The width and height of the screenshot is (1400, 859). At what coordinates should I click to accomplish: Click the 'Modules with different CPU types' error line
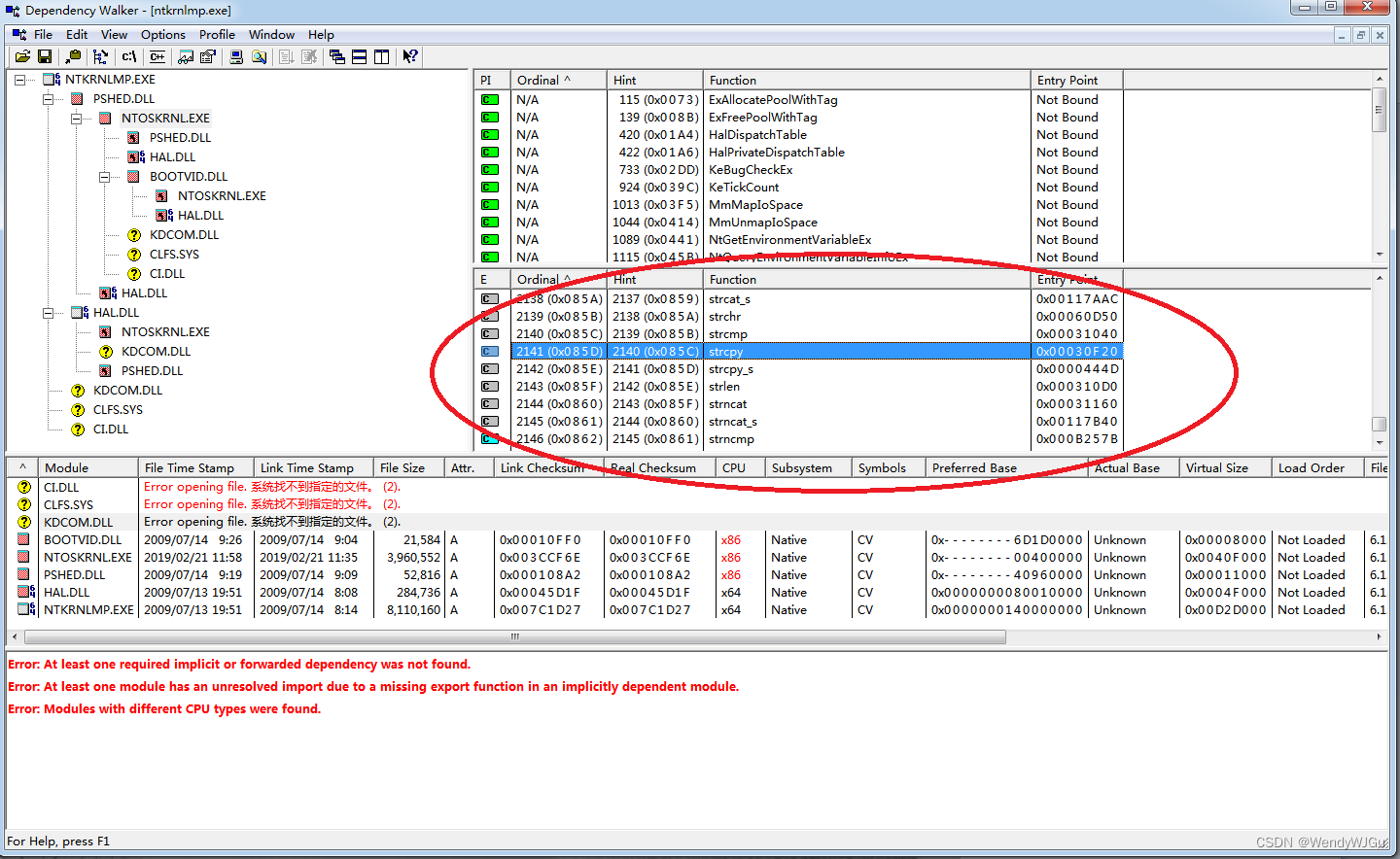164,709
